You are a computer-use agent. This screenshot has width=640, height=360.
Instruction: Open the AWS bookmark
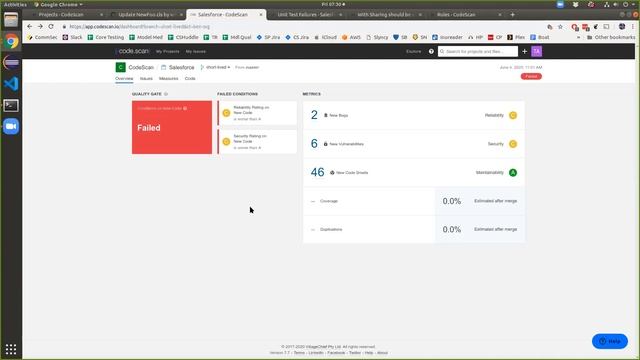tap(351, 38)
